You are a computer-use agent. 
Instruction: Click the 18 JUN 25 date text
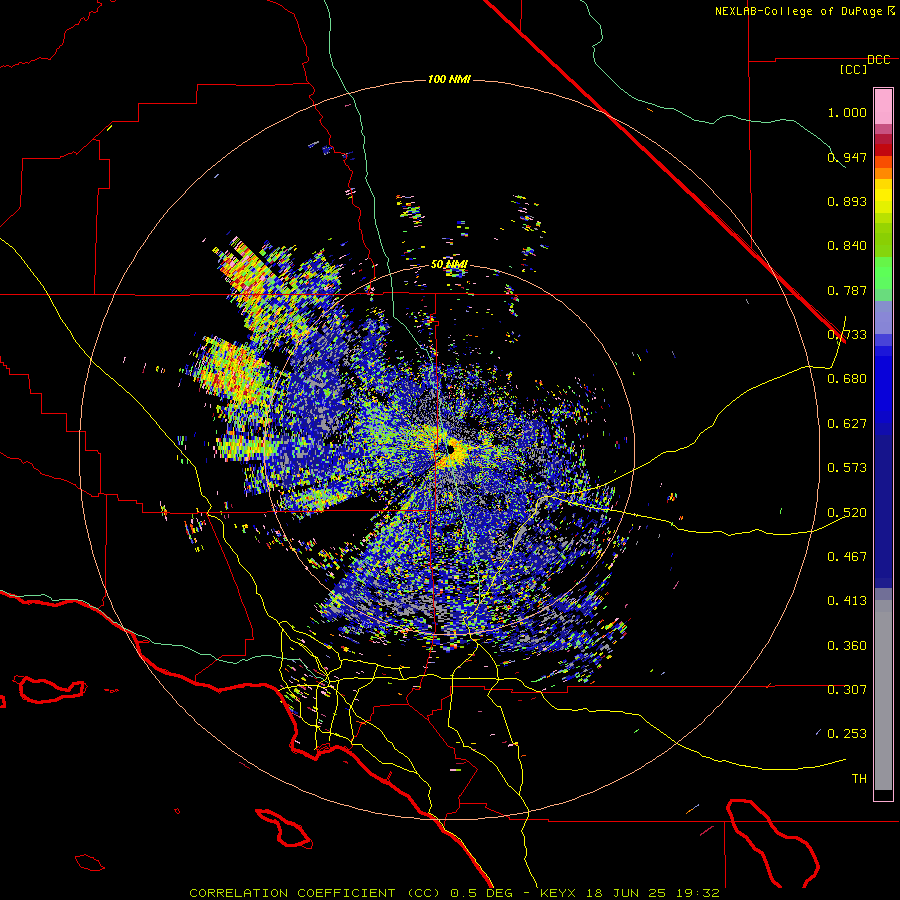626,893
